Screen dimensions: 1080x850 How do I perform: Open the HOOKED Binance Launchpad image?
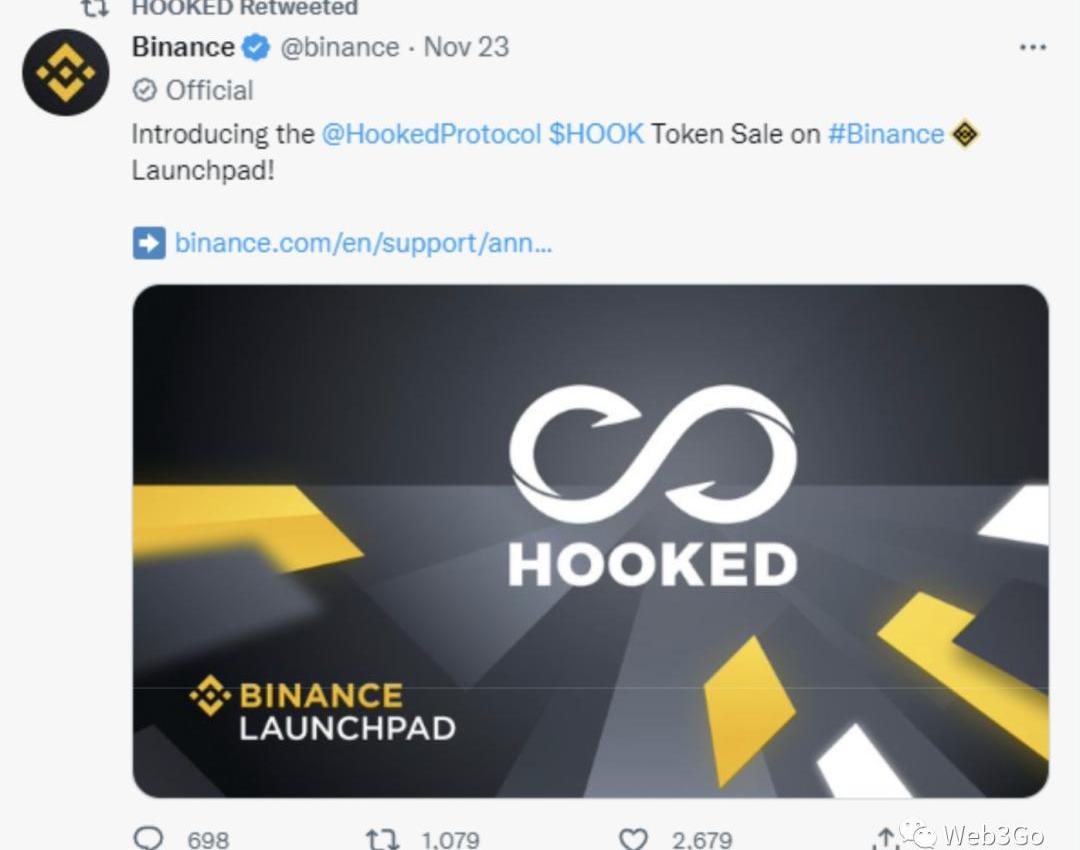point(590,540)
